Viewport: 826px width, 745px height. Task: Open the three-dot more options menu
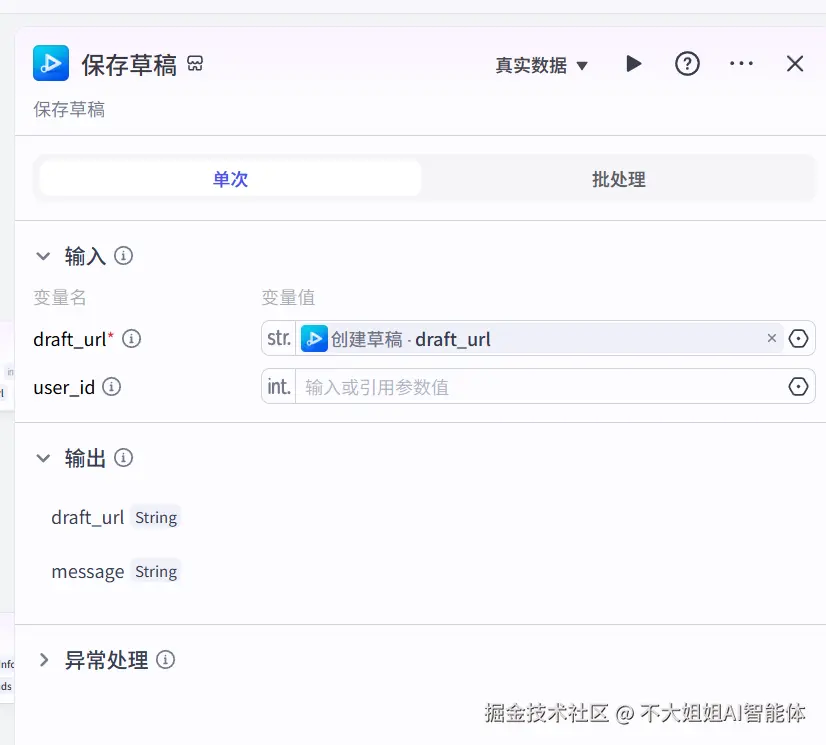pos(741,64)
